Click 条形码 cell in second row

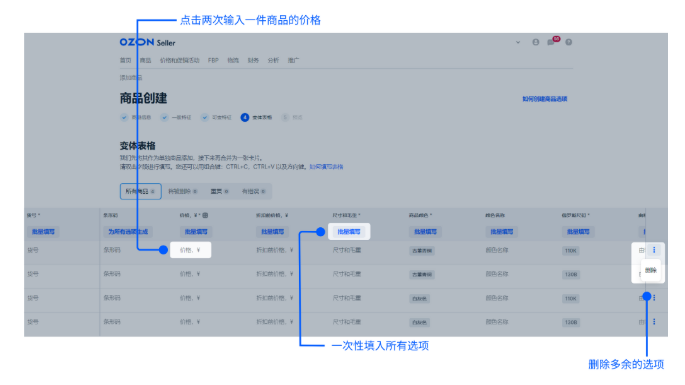pos(112,274)
